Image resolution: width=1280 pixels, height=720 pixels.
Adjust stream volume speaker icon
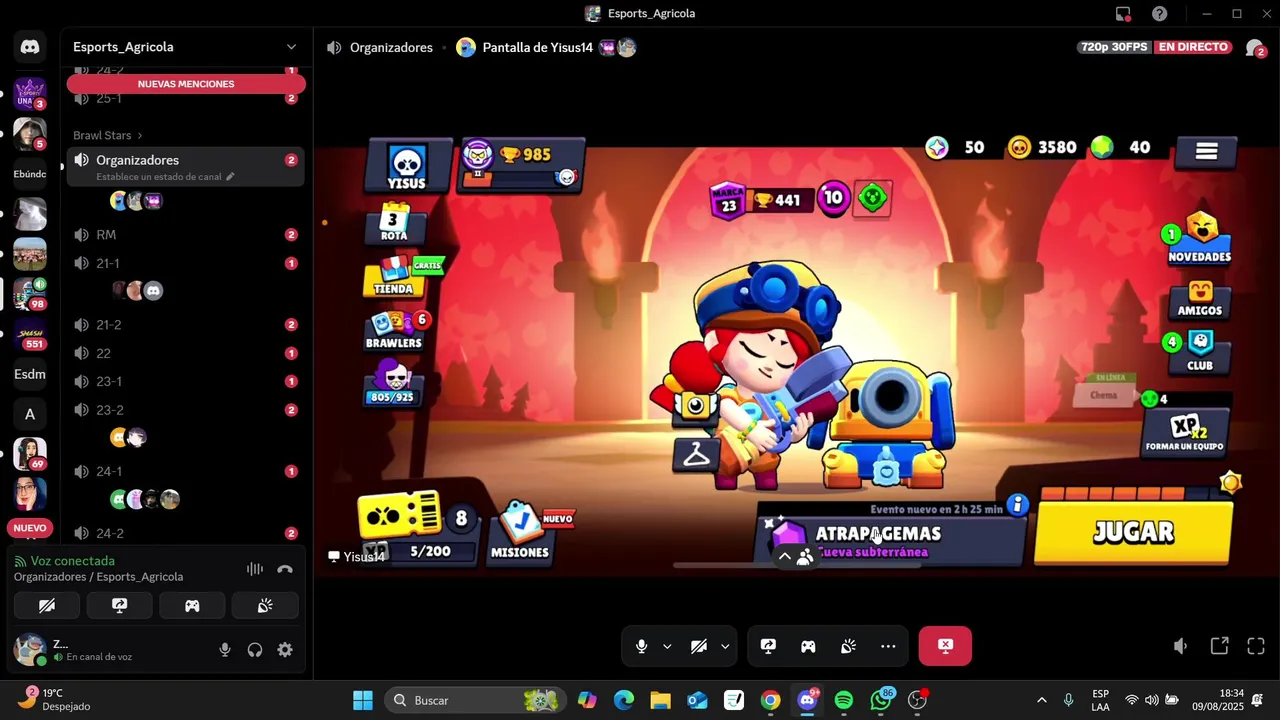[x=1181, y=646]
